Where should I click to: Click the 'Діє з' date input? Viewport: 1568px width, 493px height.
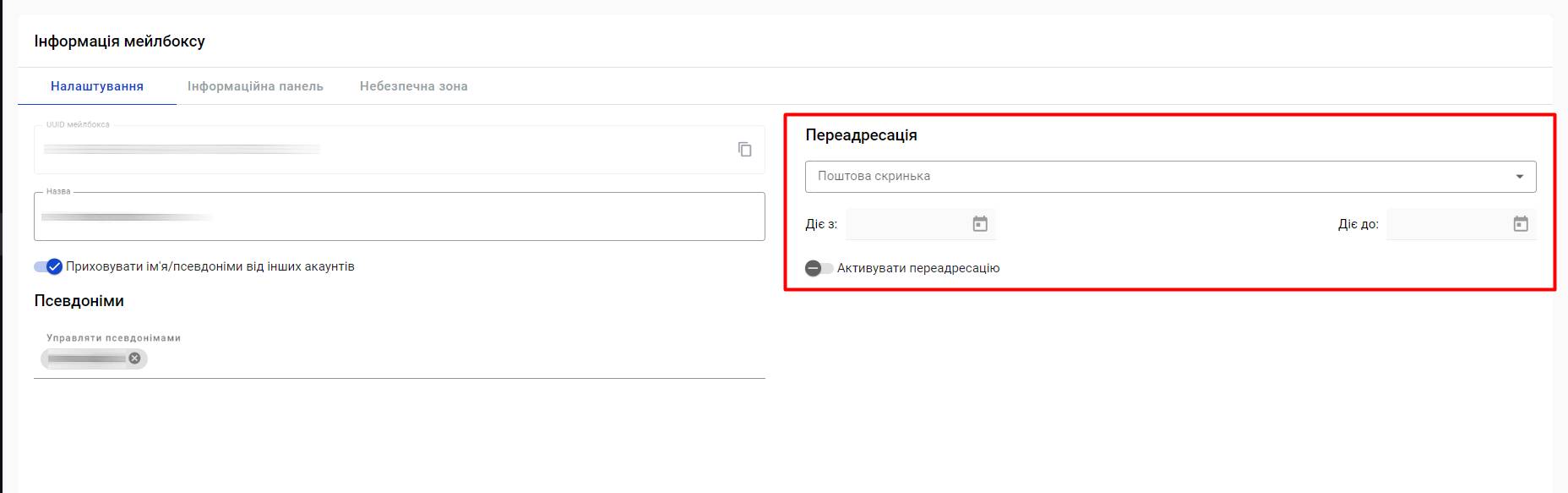(x=906, y=224)
